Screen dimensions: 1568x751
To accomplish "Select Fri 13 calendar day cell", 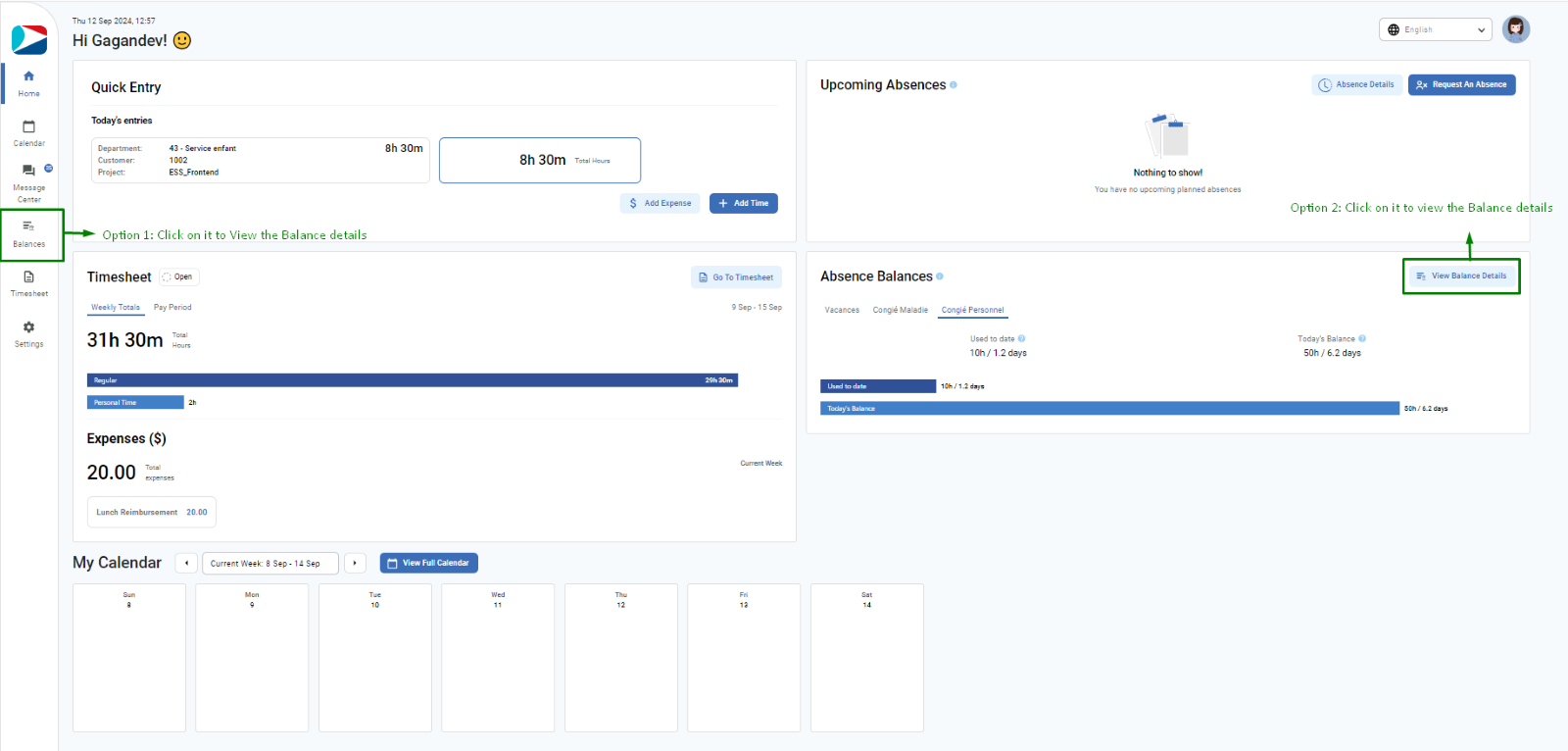I will click(x=744, y=658).
